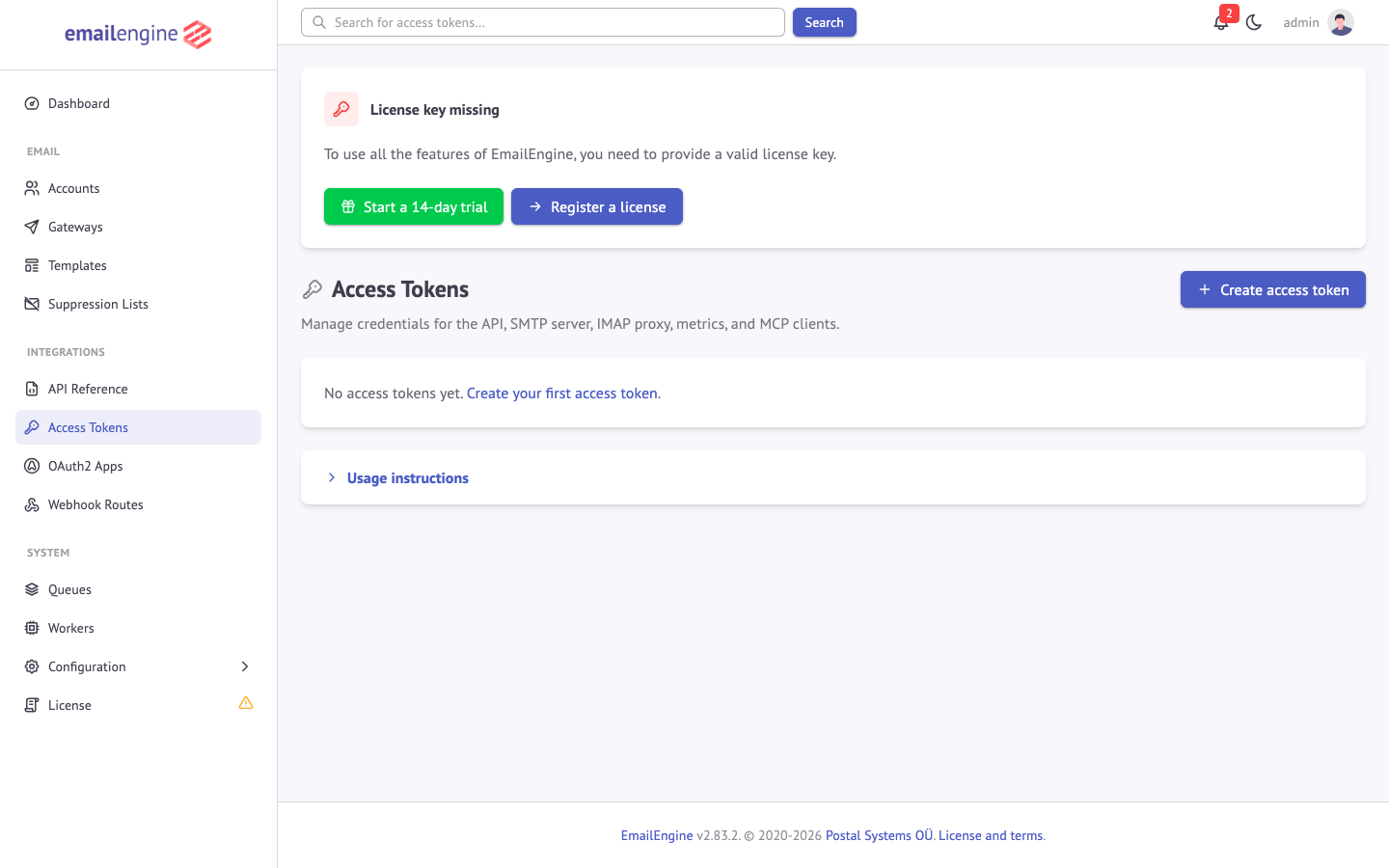1389x868 pixels.
Task: Navigate to Webhook Routes
Action: 138,504
